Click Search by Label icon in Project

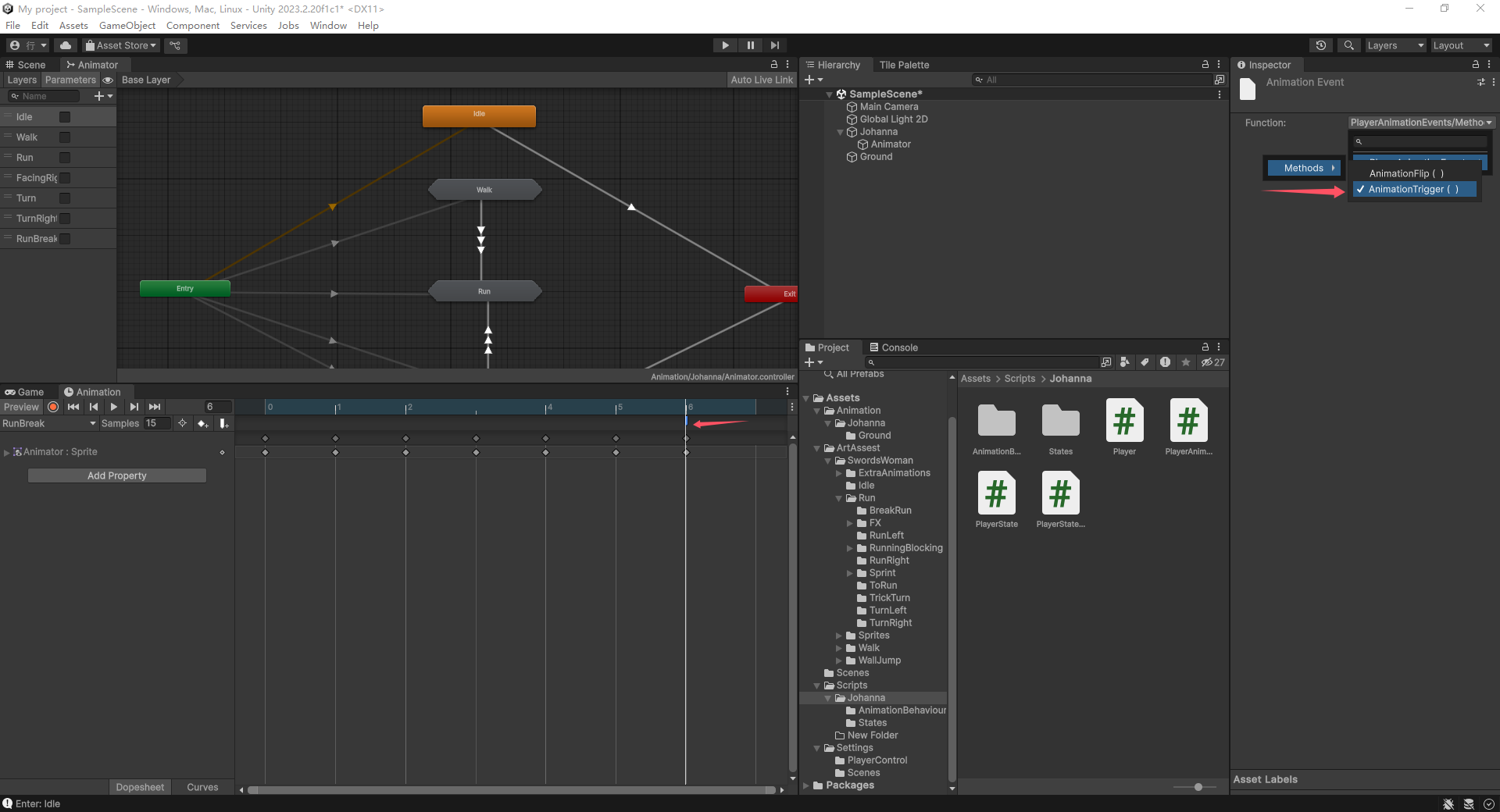coord(1145,362)
